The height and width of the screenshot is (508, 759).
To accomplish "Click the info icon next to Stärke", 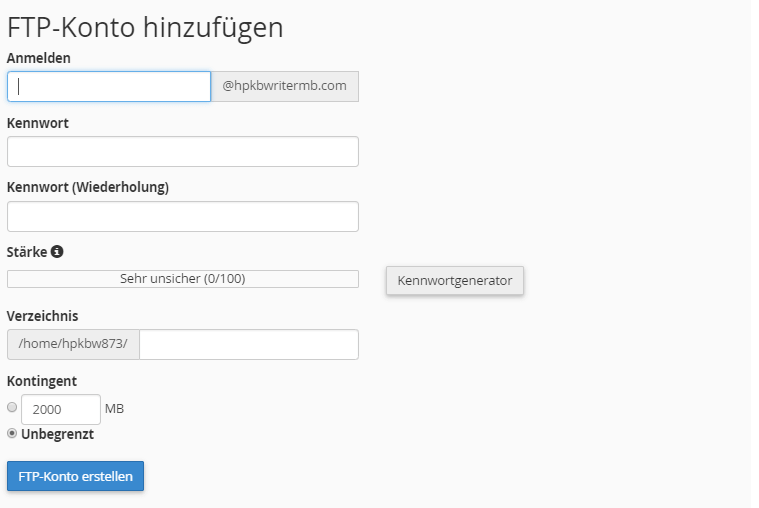I will click(x=57, y=252).
